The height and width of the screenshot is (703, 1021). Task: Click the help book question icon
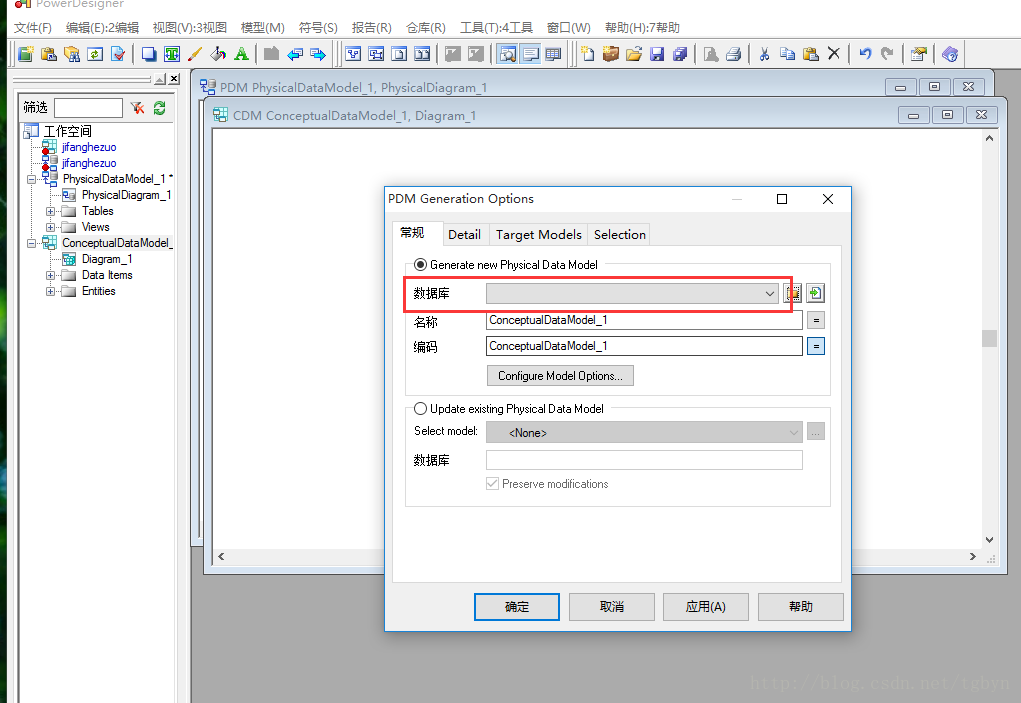coord(950,54)
